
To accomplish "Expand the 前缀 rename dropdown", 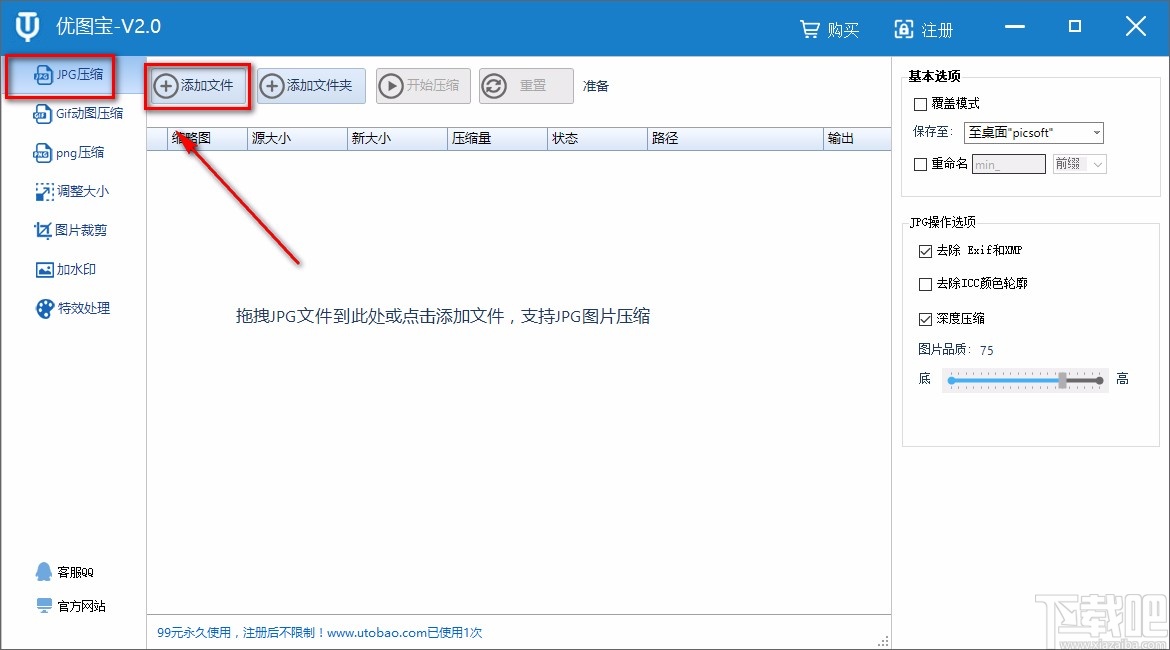I will pyautogui.click(x=1079, y=163).
